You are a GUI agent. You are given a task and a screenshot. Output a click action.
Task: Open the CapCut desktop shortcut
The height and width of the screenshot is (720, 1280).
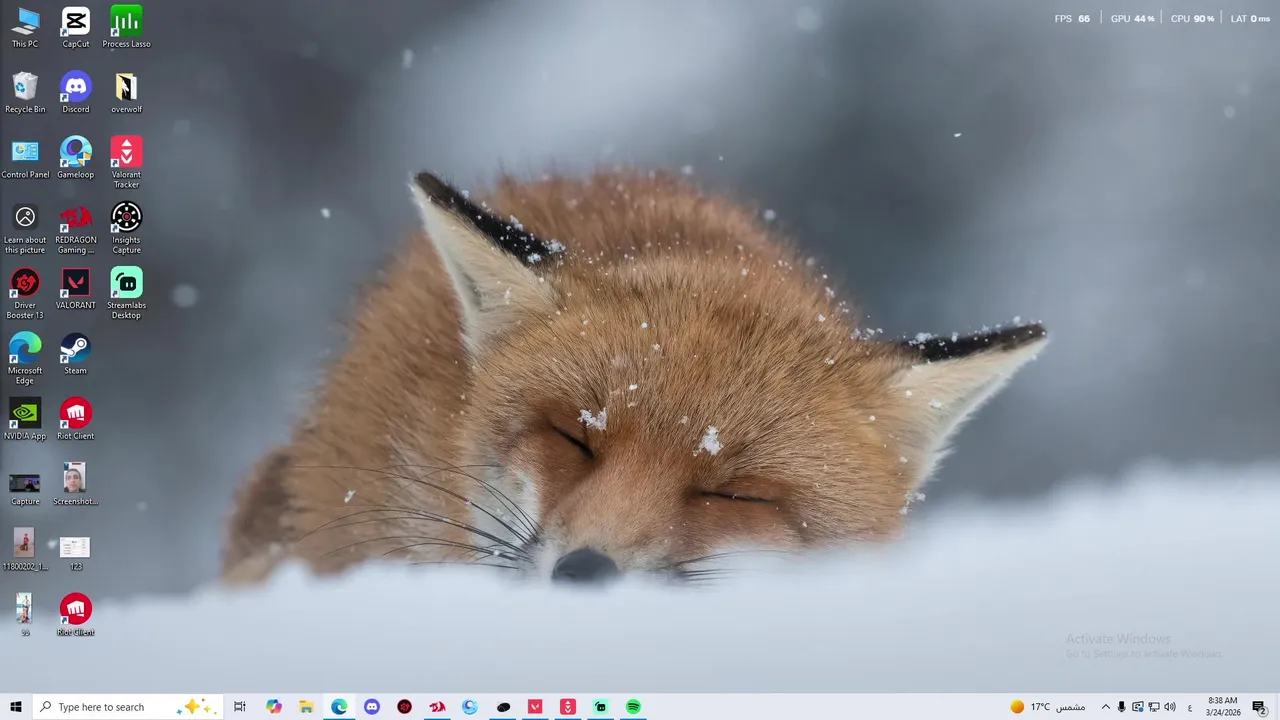76,28
